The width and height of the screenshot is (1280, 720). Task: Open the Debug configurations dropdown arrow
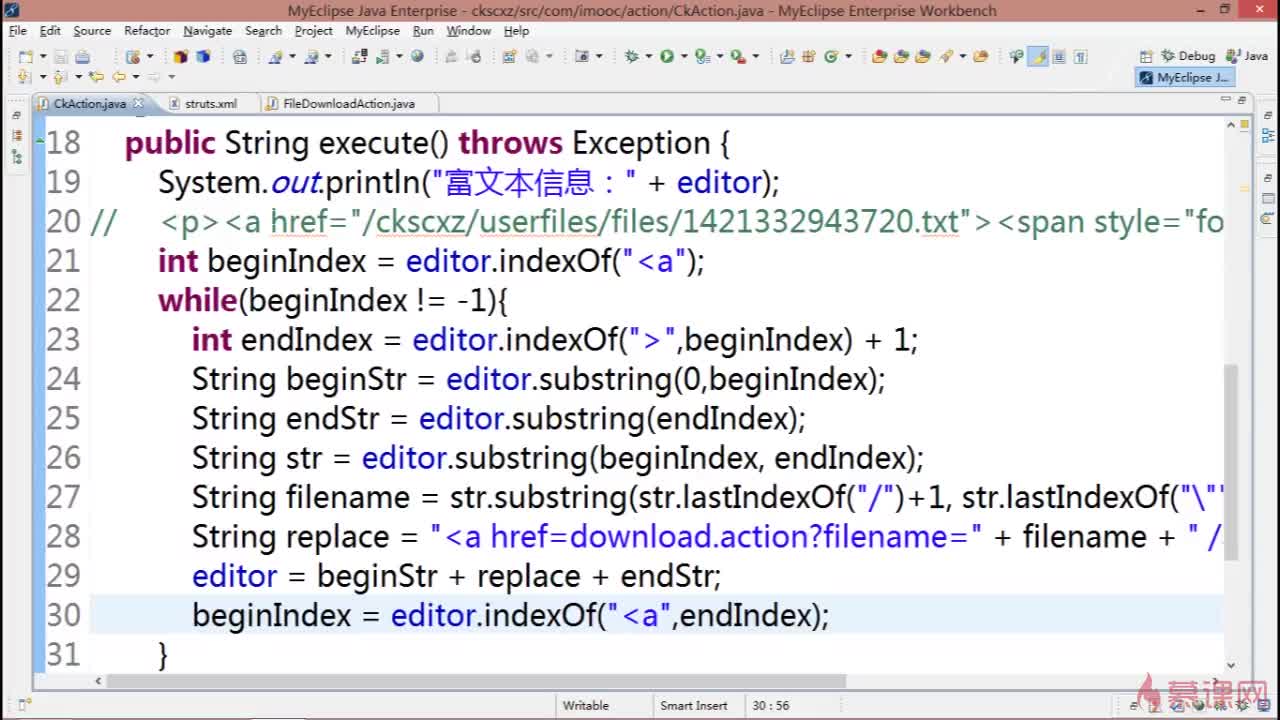click(x=649, y=56)
